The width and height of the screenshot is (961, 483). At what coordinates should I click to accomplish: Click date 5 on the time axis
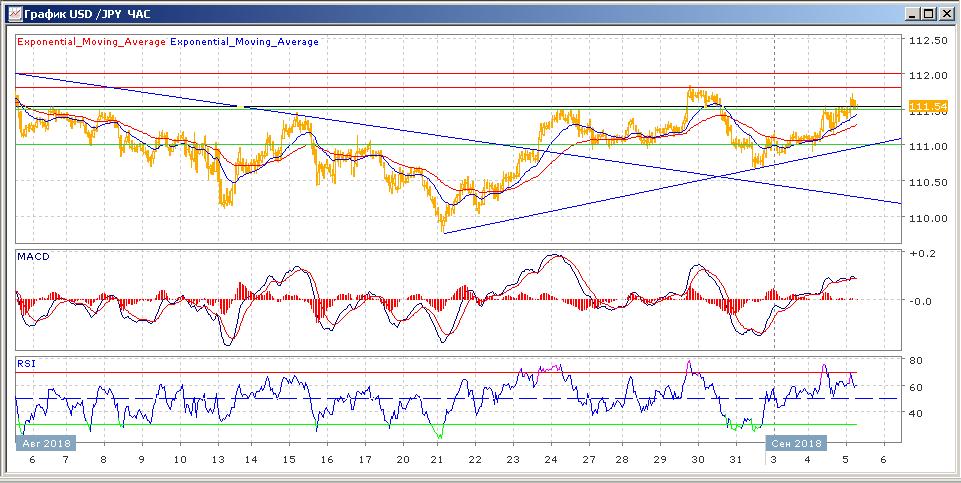click(846, 460)
